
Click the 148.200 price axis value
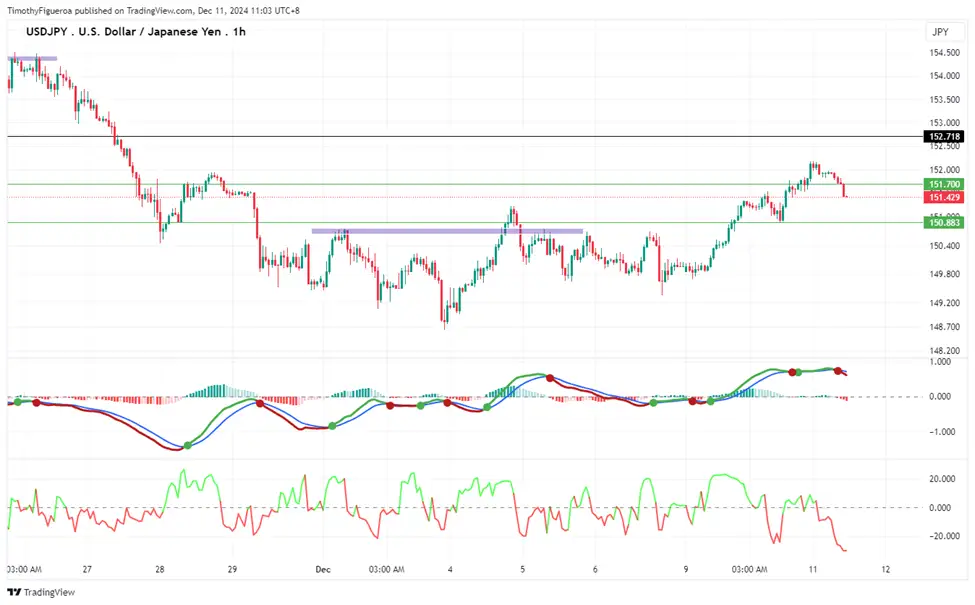(945, 350)
